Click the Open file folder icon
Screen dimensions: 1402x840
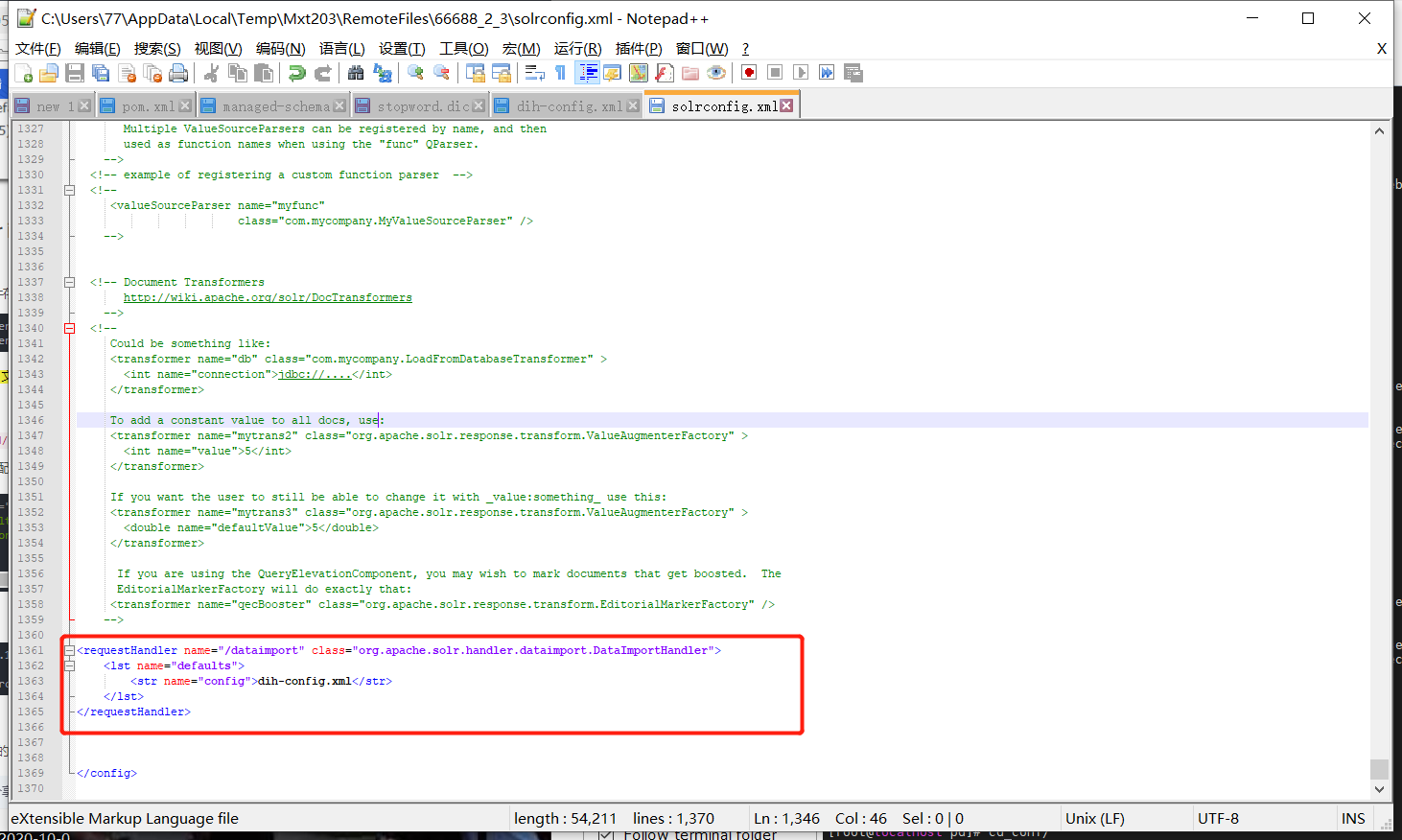[x=49, y=73]
